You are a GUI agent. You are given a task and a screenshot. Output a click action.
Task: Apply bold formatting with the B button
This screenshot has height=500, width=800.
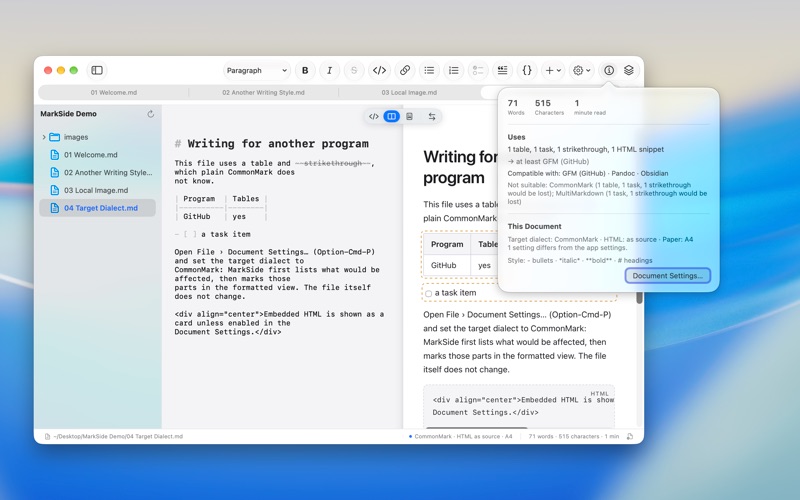305,70
